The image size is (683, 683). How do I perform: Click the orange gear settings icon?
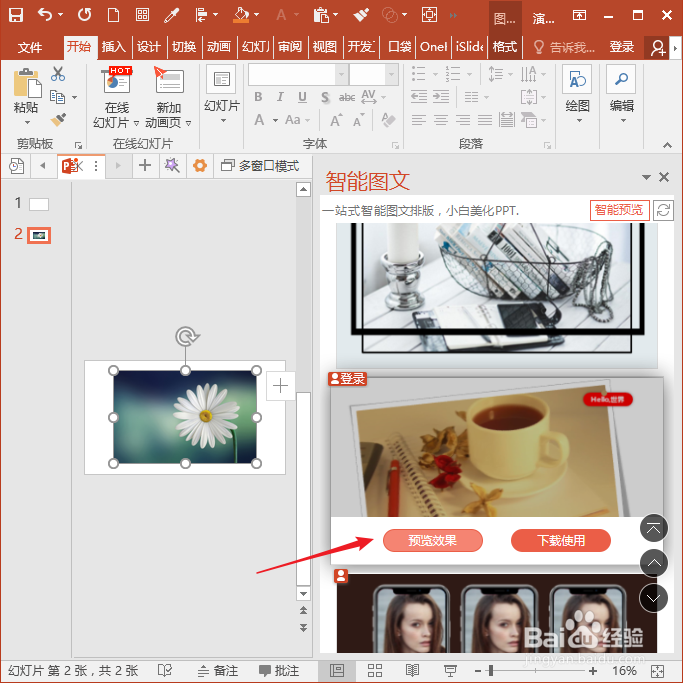199,166
